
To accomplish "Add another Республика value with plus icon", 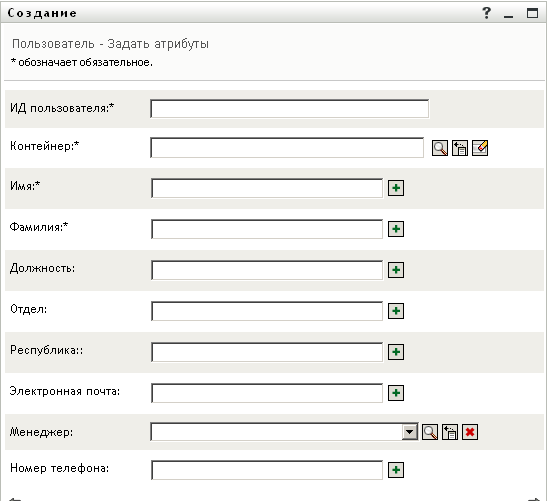I will pos(396,352).
